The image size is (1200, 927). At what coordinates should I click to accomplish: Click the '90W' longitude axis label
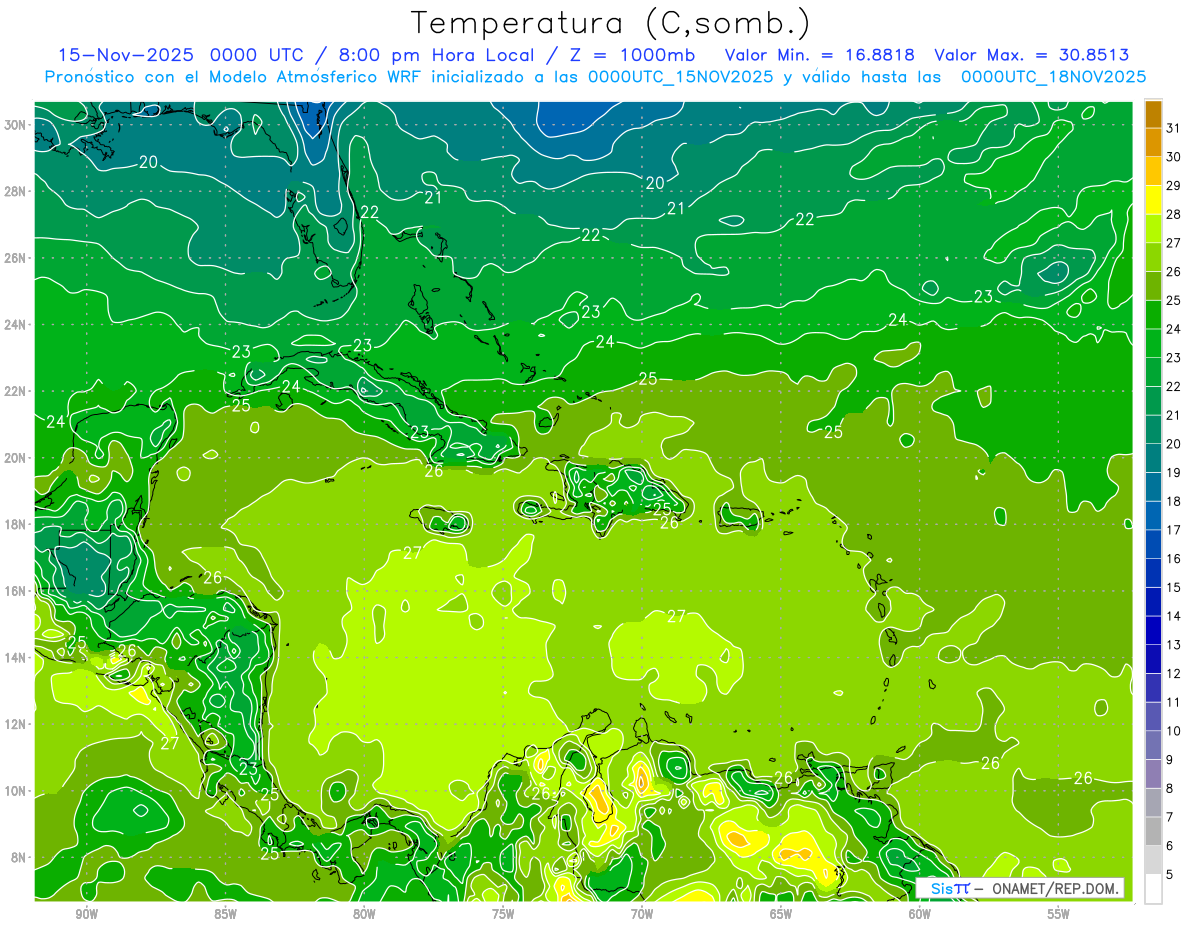pyautogui.click(x=87, y=915)
